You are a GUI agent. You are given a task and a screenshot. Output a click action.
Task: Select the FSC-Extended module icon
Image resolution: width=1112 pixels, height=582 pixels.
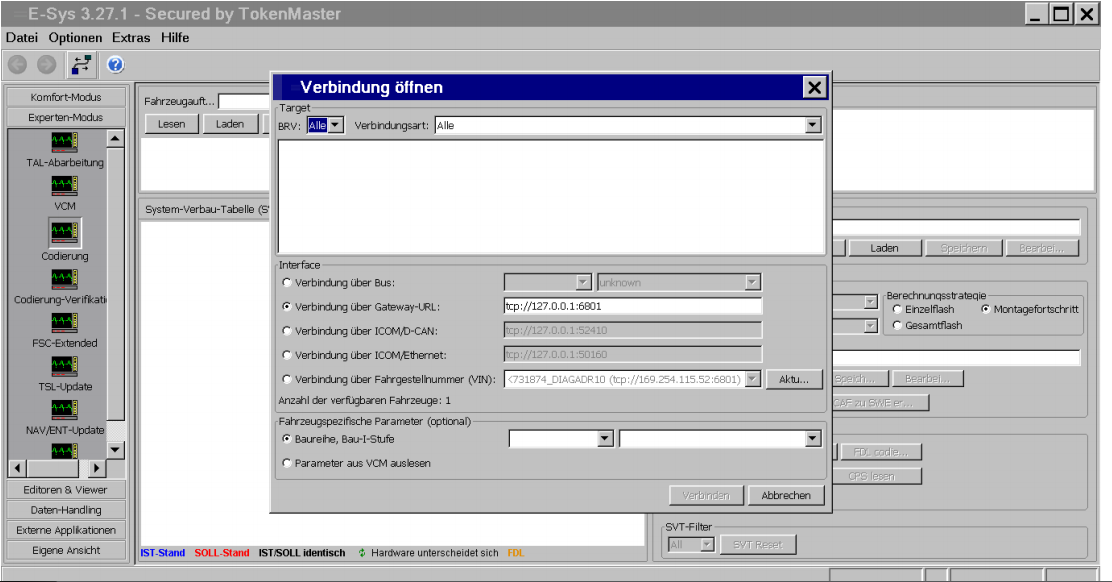pos(65,323)
